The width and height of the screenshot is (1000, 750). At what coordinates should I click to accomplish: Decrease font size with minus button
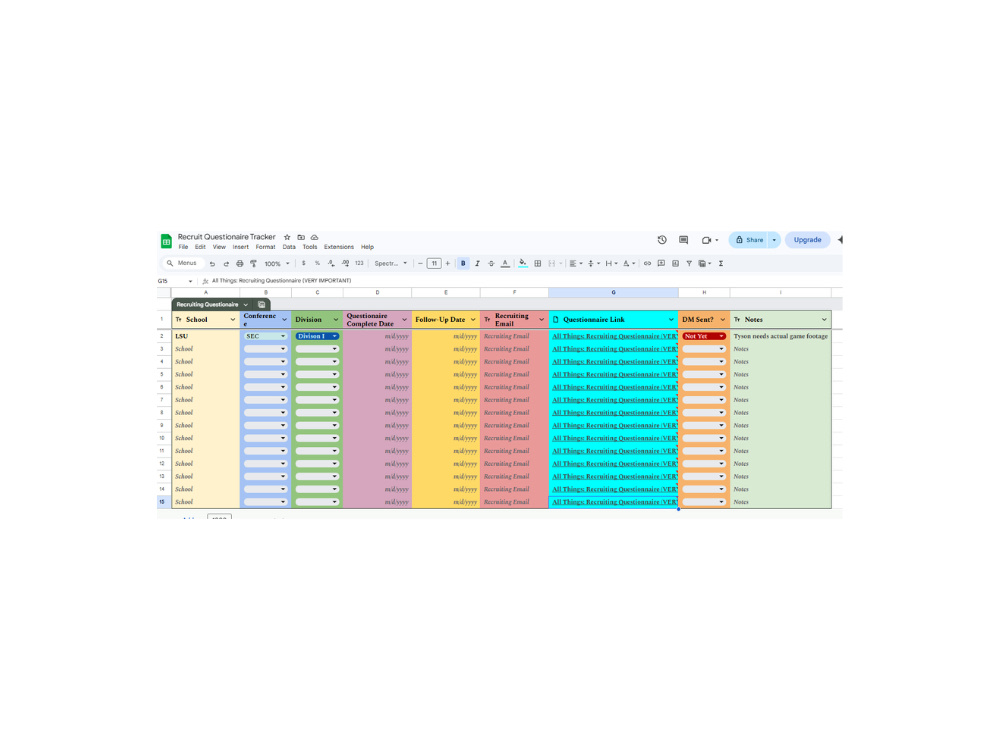[420, 263]
